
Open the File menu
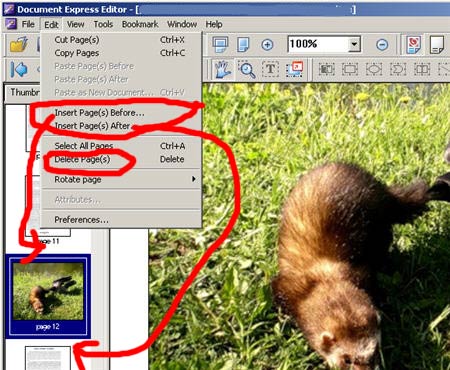click(x=28, y=24)
